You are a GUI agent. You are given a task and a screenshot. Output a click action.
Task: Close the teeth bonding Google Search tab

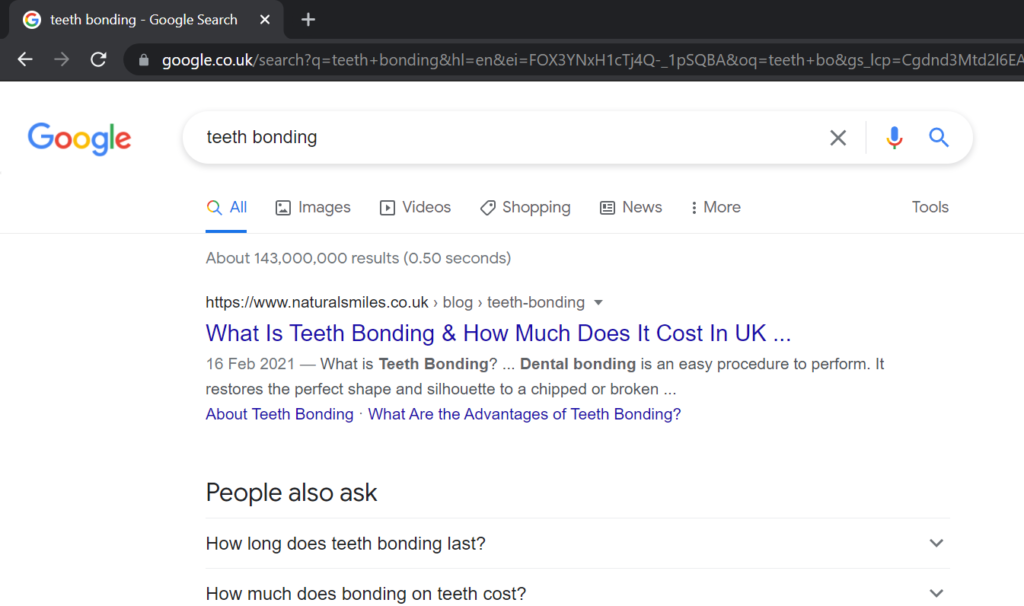pos(264,20)
